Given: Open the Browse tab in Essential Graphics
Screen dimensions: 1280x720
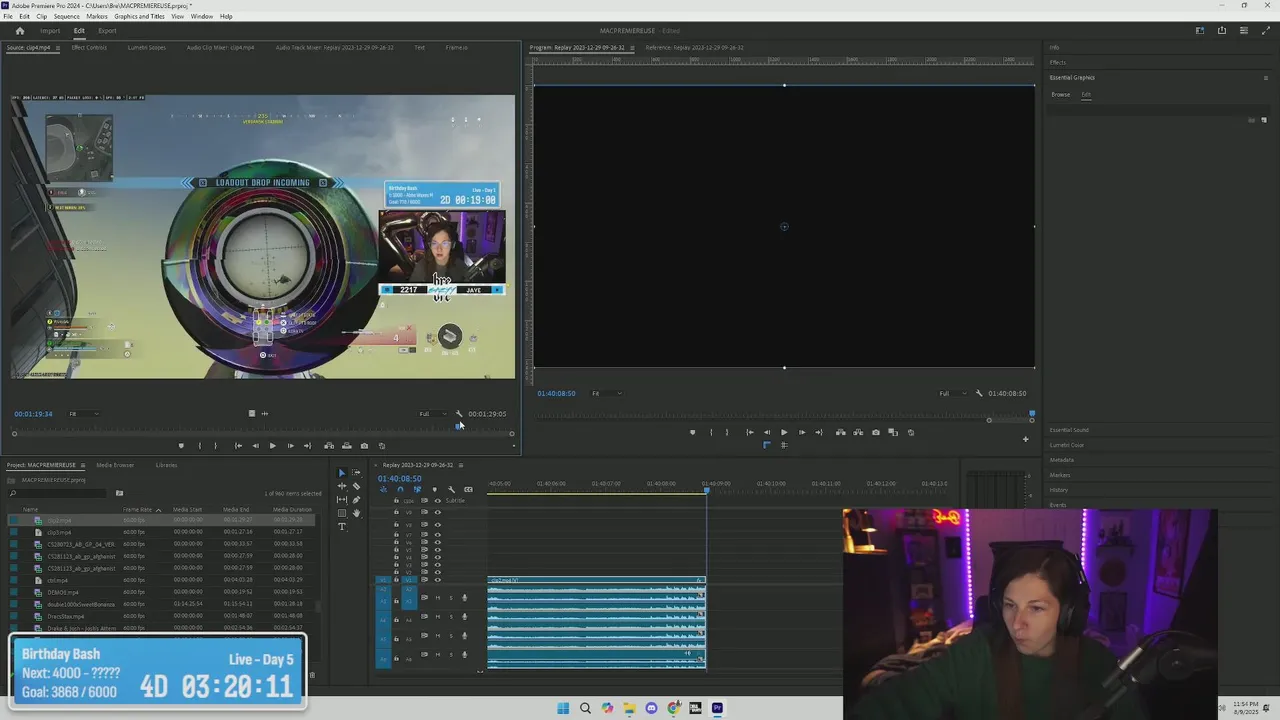Looking at the screenshot, I should pyautogui.click(x=1060, y=95).
